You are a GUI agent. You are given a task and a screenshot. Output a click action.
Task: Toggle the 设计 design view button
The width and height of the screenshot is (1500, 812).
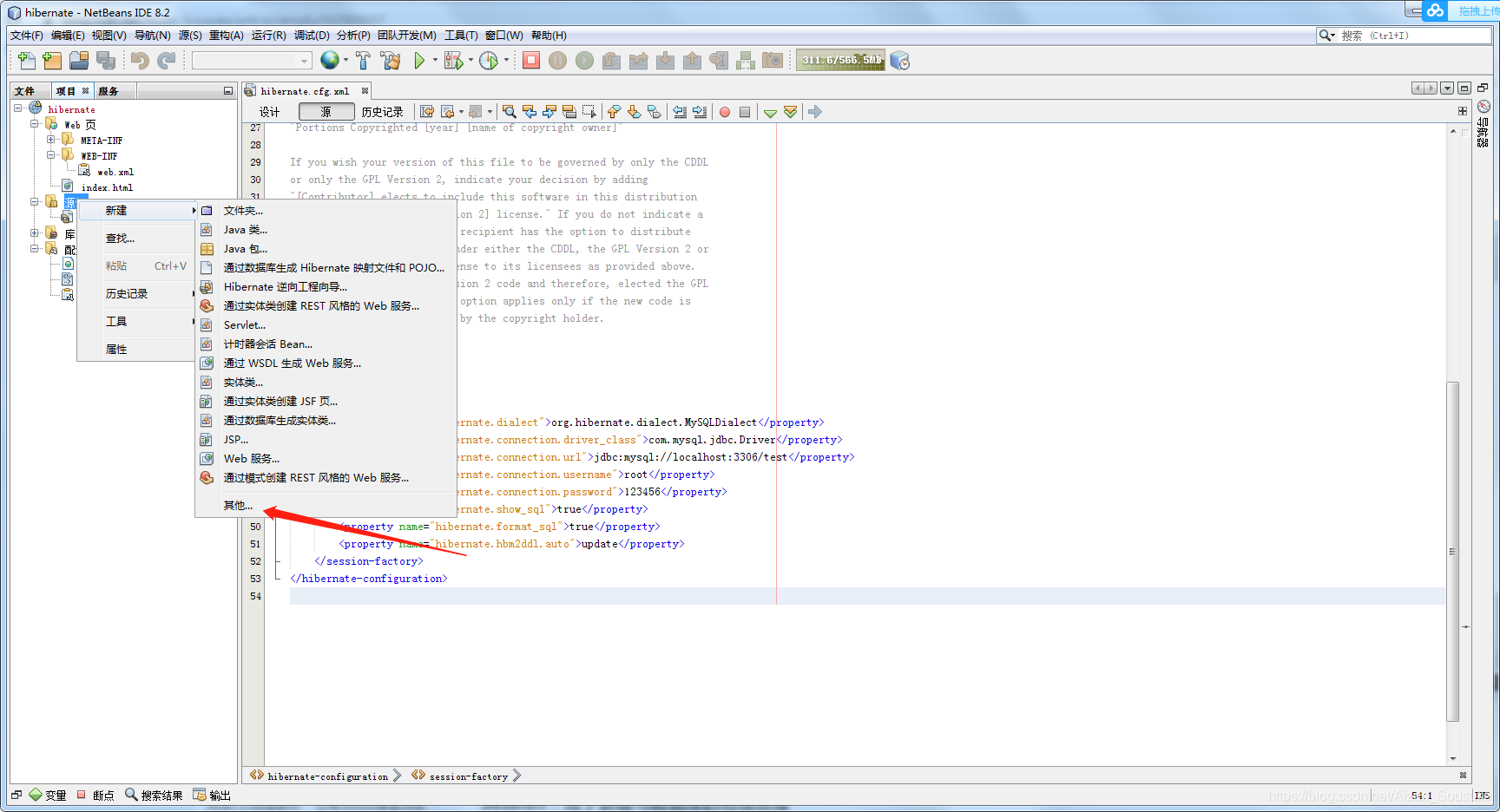270,112
